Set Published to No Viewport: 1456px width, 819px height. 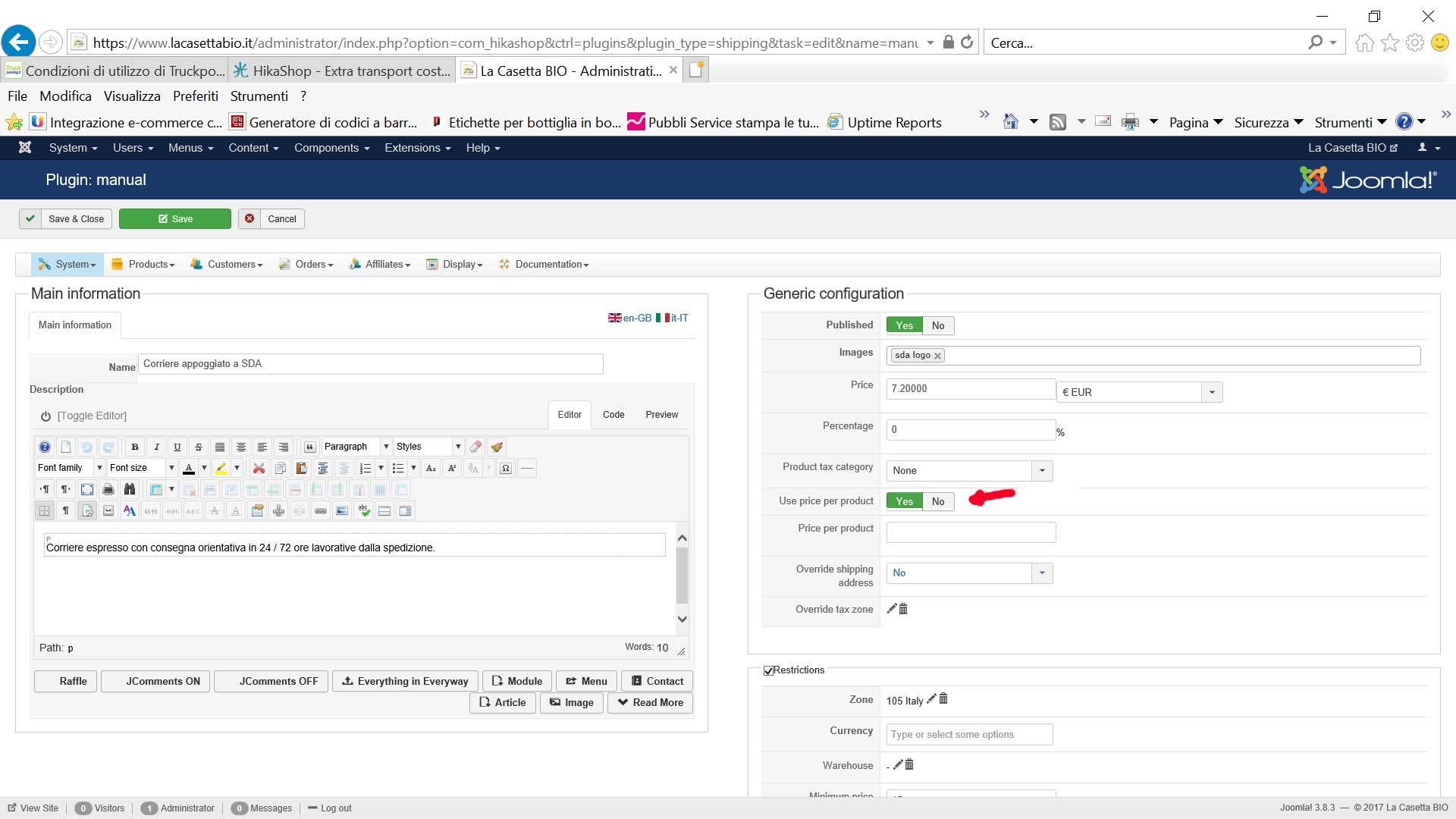pos(938,325)
